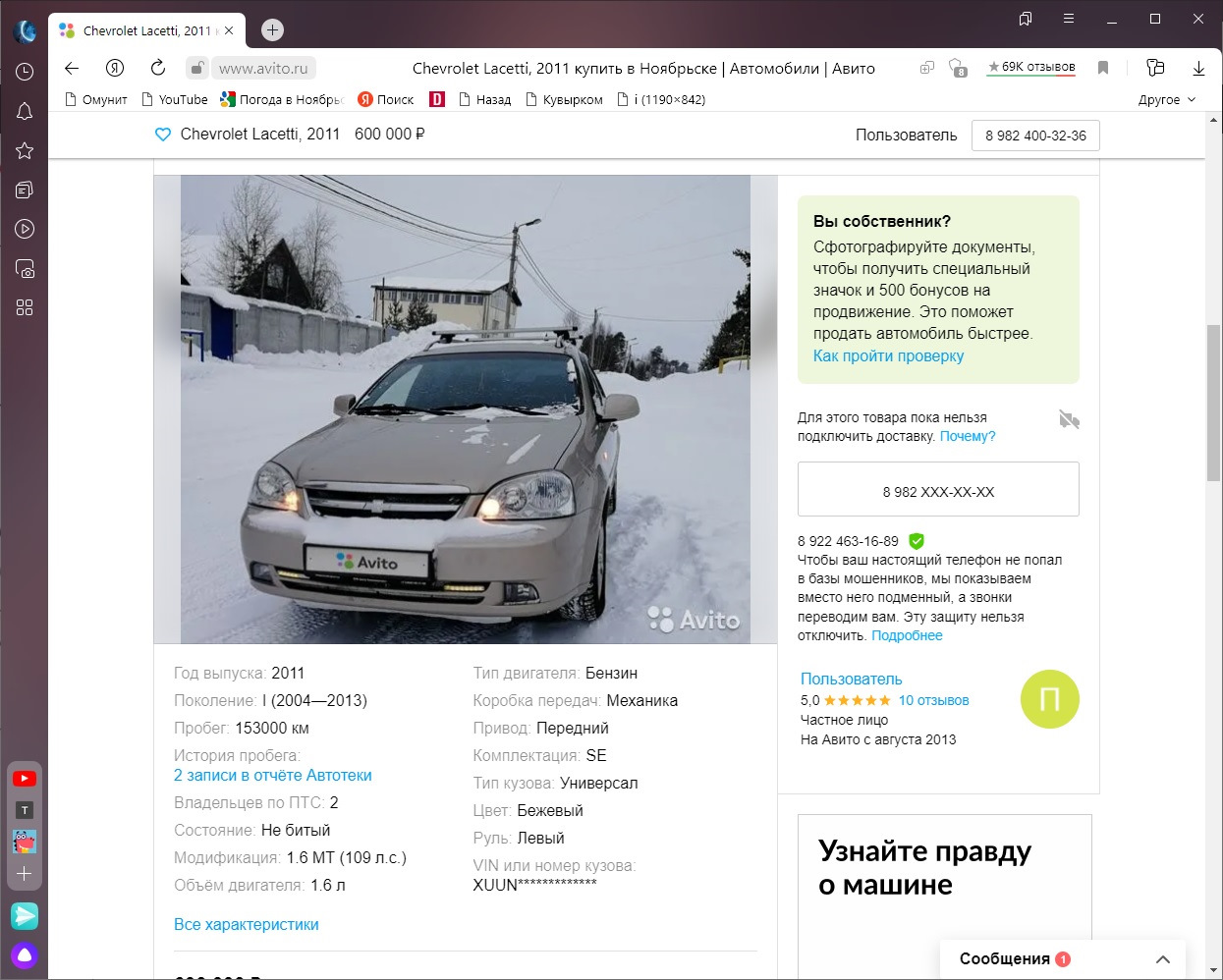Open the bookmarks panel icon in title bar
1223x980 pixels.
point(1026,19)
